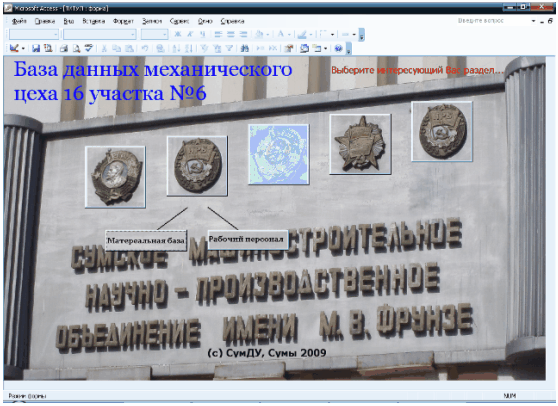Expand the Special Effect dropdown
Viewport: 558px width, 406px height.
click(x=354, y=35)
